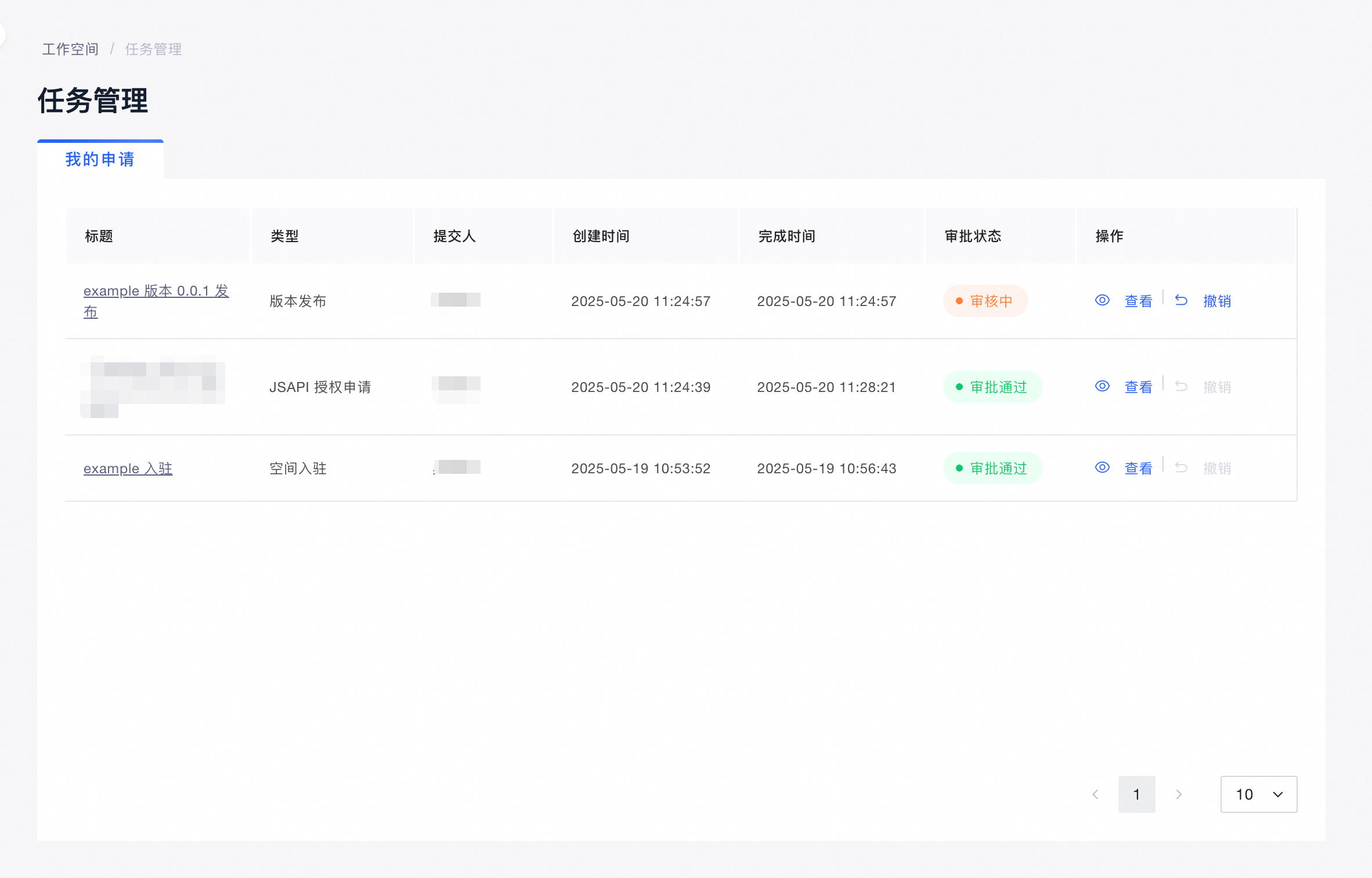Click 审批通过 badge in 空间入驻 row

coord(992,468)
